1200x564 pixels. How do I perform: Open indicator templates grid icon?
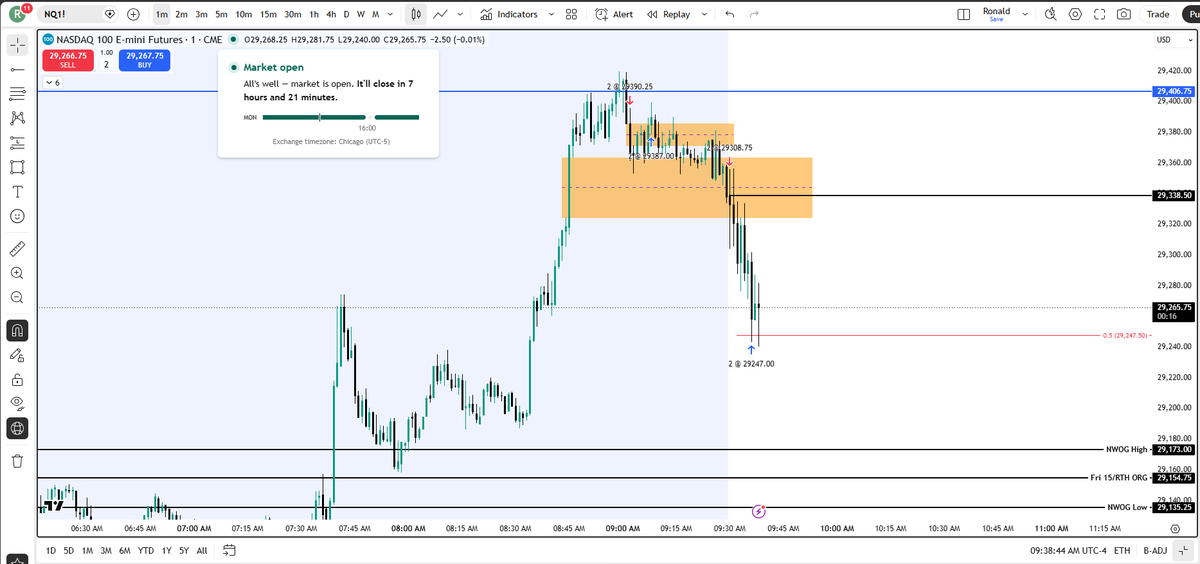point(571,14)
